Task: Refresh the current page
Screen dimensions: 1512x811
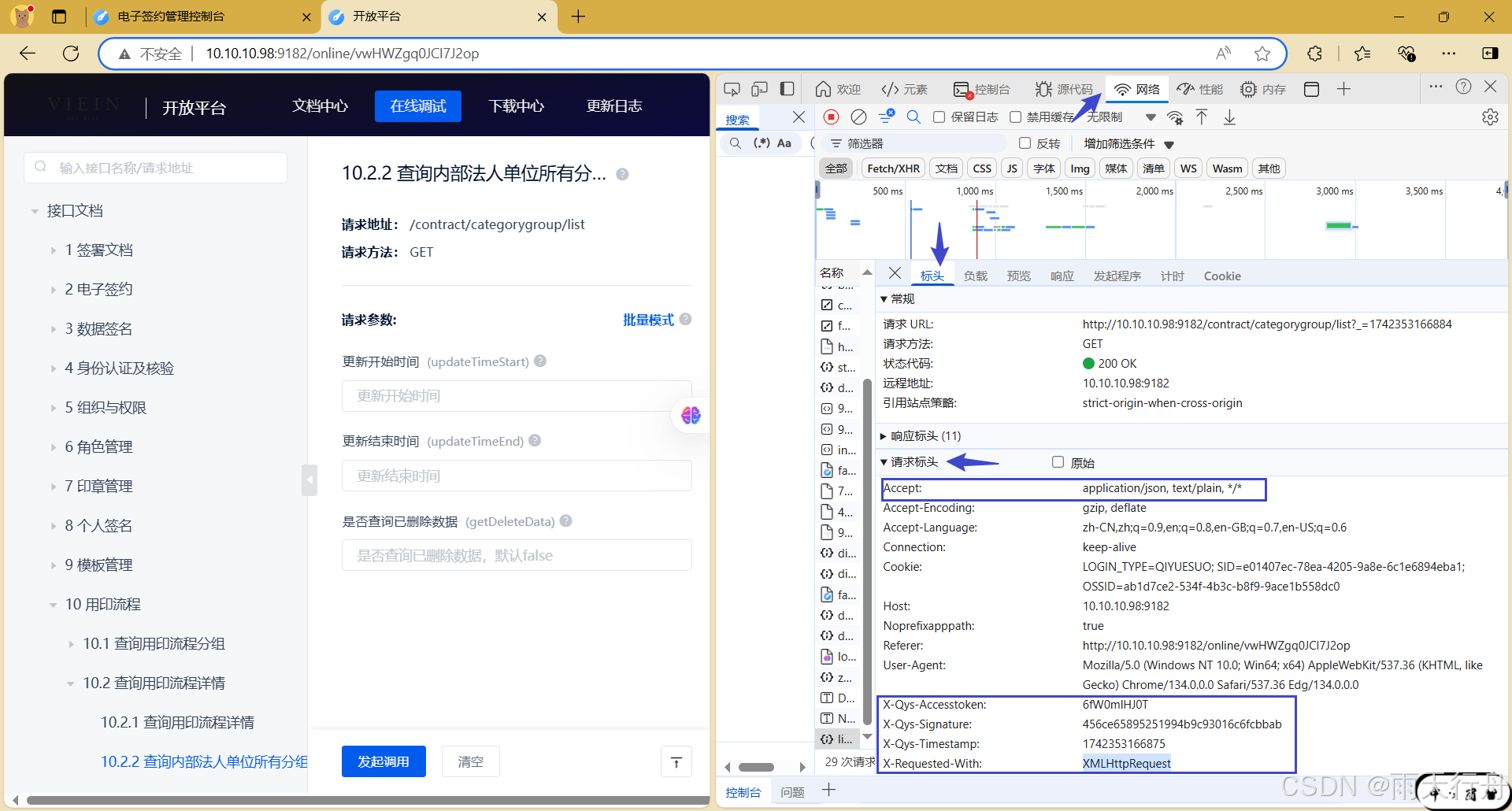Action: (x=71, y=54)
